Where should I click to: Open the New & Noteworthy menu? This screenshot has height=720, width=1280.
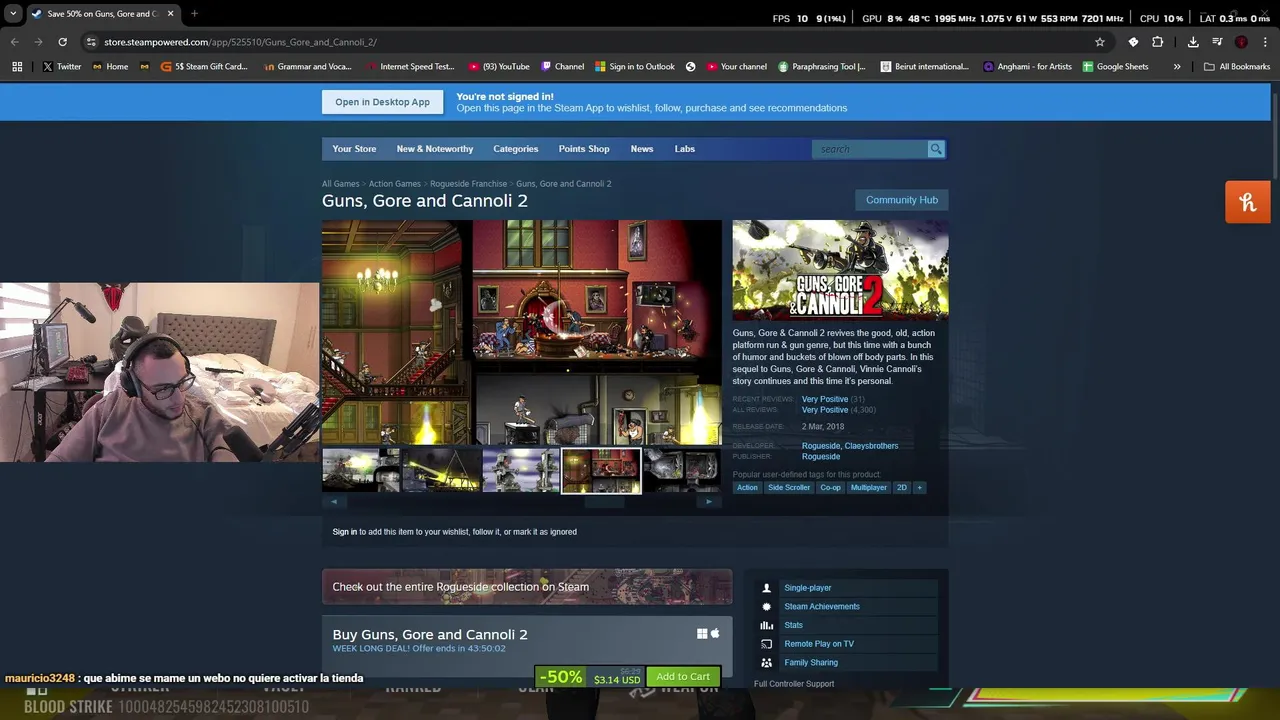coord(435,149)
